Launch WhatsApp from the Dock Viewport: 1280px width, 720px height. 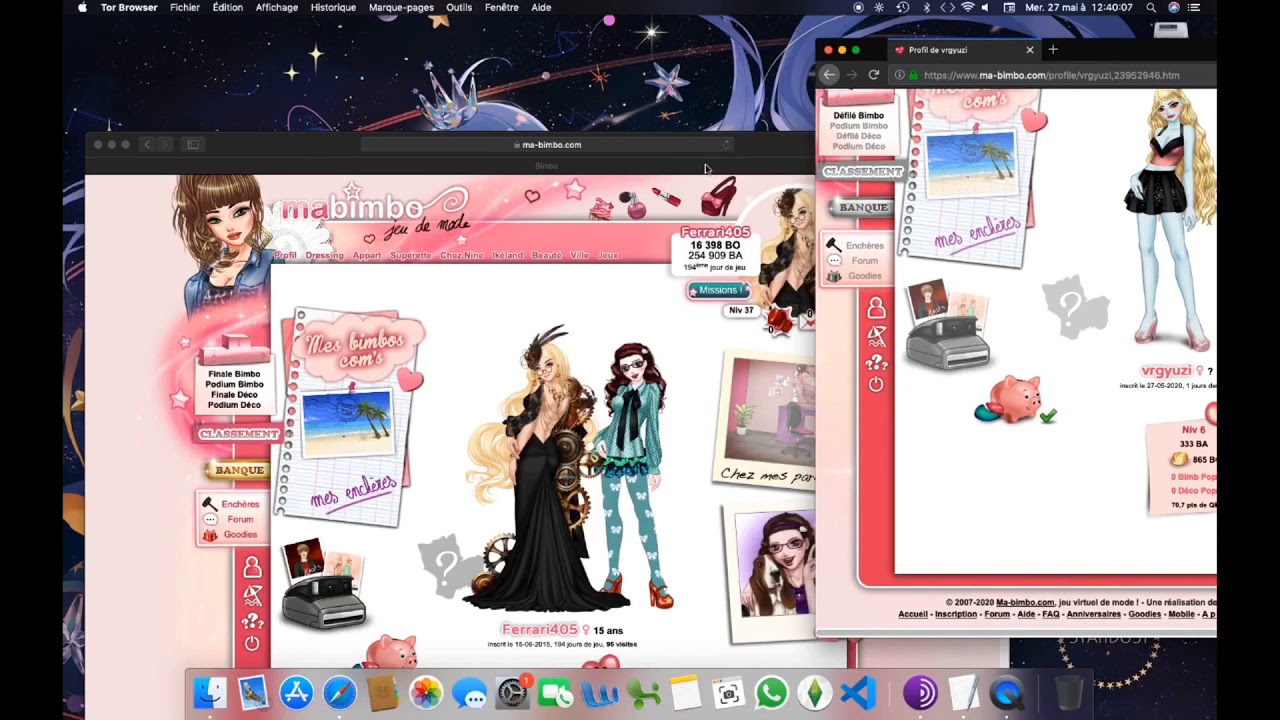click(x=771, y=693)
